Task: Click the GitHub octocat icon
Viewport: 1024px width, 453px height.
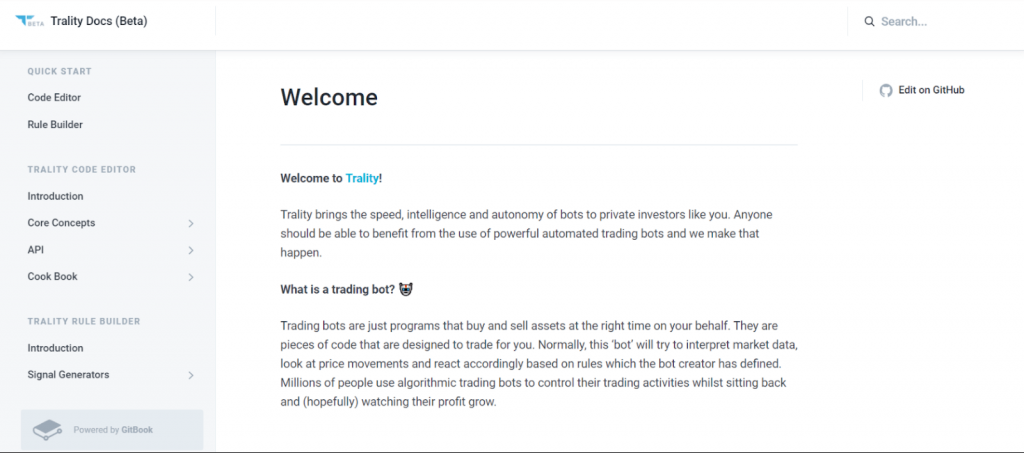Action: (886, 91)
